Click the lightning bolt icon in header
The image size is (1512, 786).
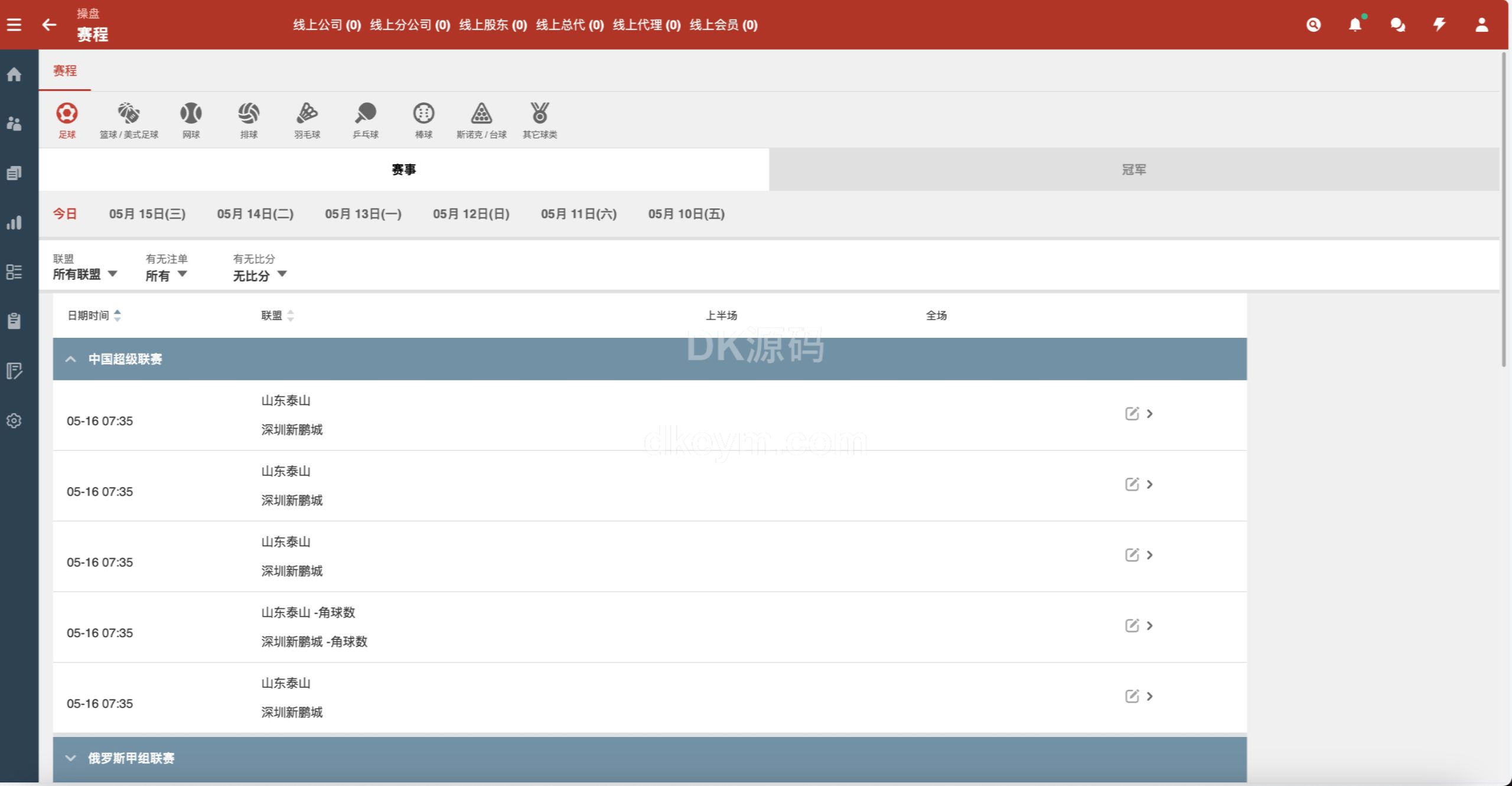tap(1439, 25)
